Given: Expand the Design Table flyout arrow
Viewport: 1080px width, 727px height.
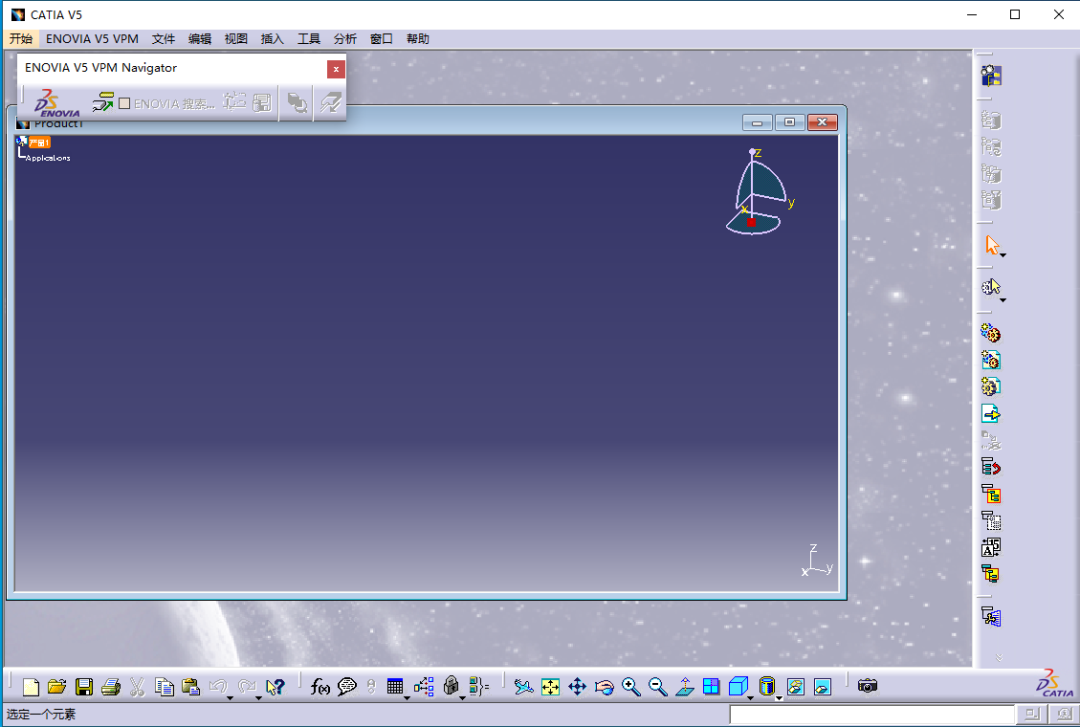Looking at the screenshot, I should click(x=406, y=698).
